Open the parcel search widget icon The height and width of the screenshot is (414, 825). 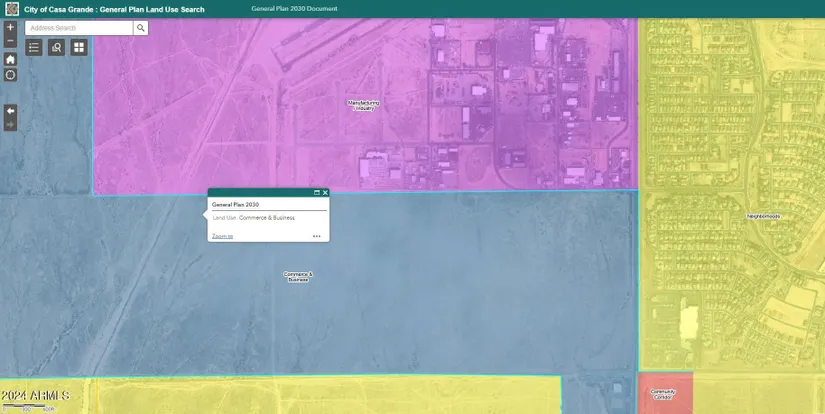click(x=56, y=47)
